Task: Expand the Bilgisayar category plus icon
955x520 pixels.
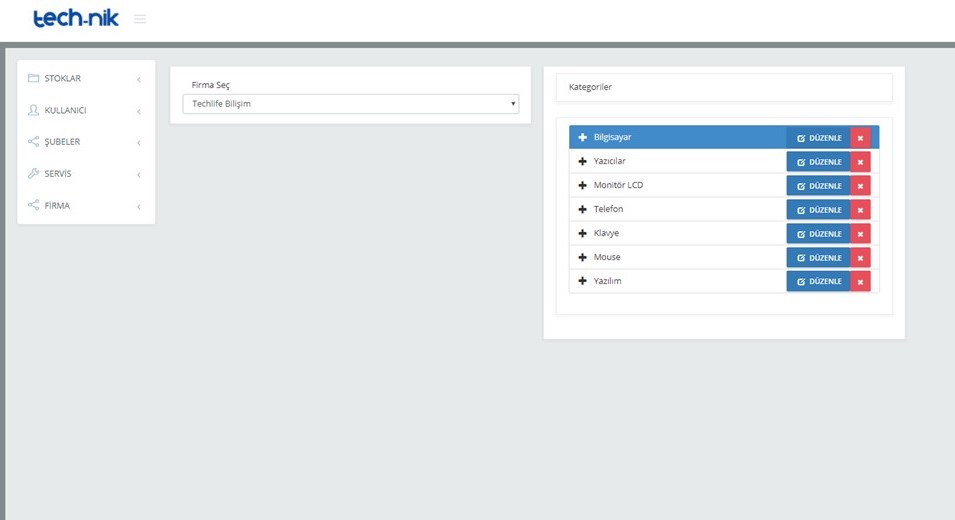Action: pyautogui.click(x=583, y=137)
